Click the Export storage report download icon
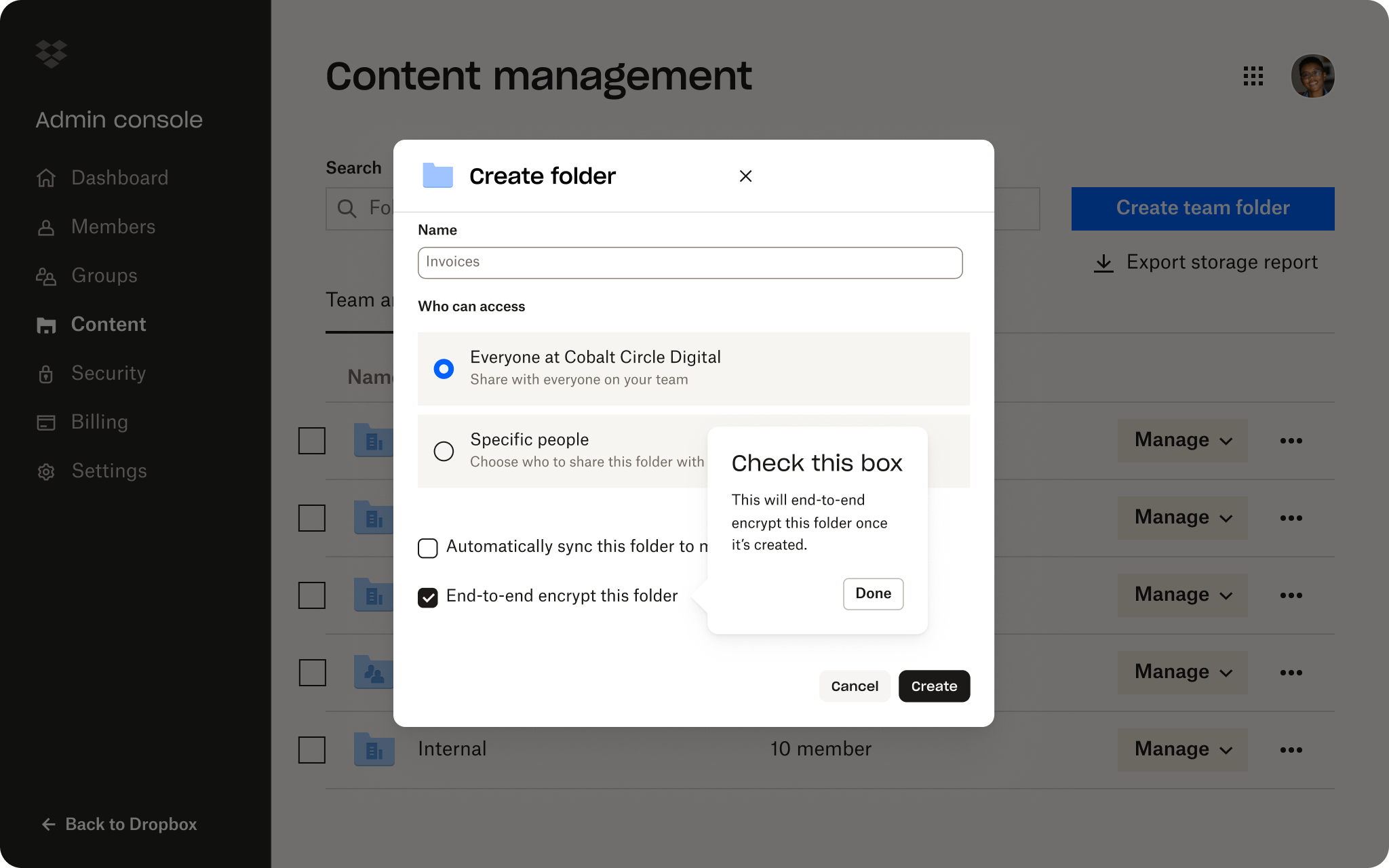Viewport: 1389px width, 868px height. click(1103, 263)
